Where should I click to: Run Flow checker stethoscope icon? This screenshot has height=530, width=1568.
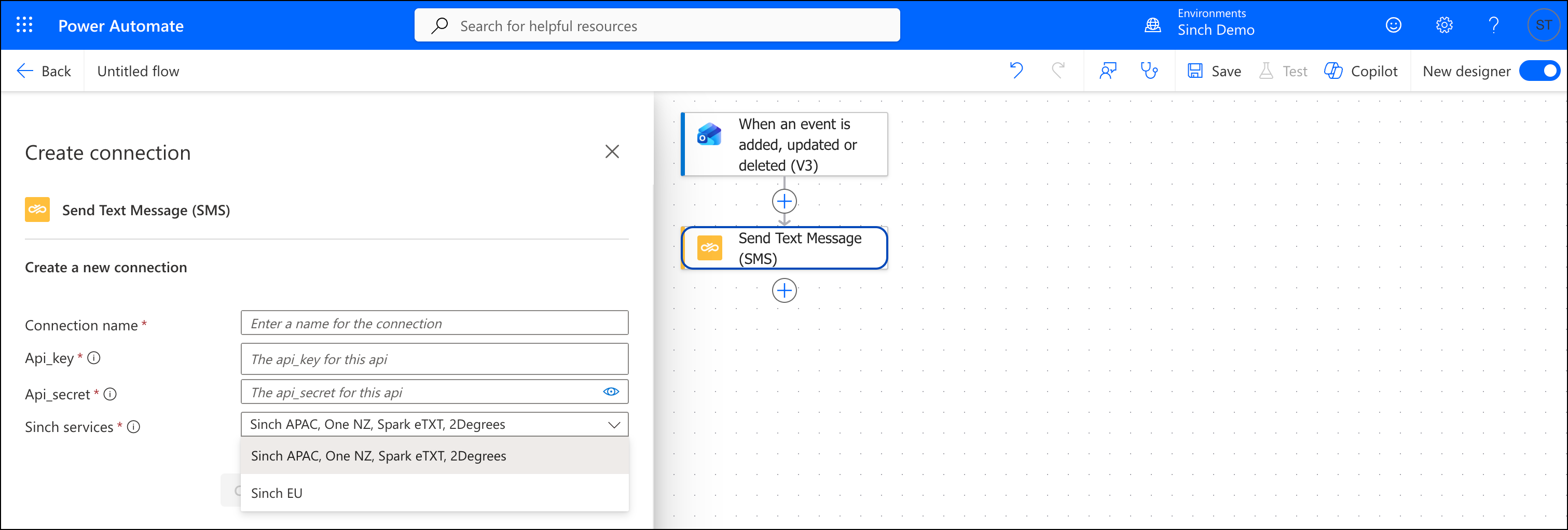[x=1149, y=71]
